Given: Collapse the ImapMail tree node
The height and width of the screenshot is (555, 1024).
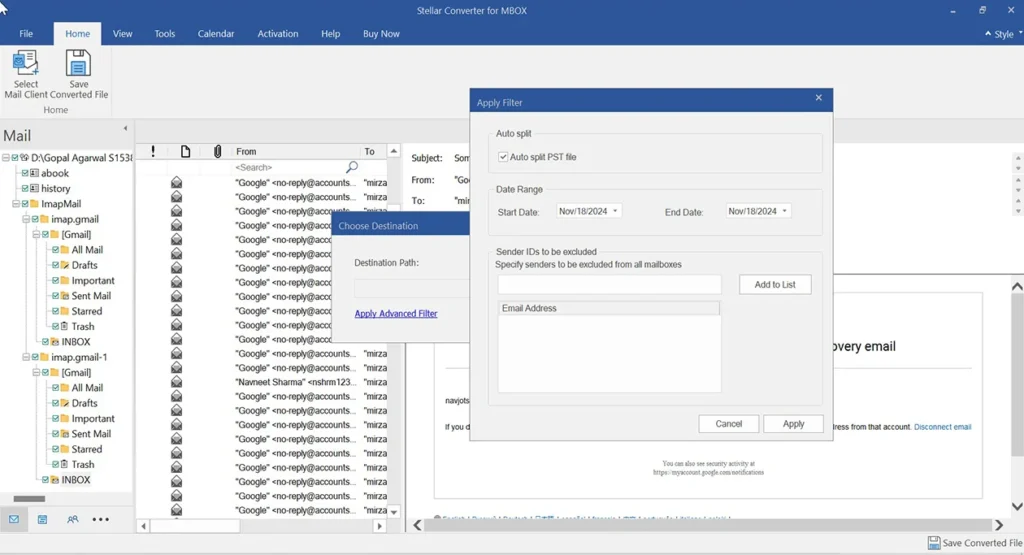Looking at the screenshot, I should [x=16, y=204].
